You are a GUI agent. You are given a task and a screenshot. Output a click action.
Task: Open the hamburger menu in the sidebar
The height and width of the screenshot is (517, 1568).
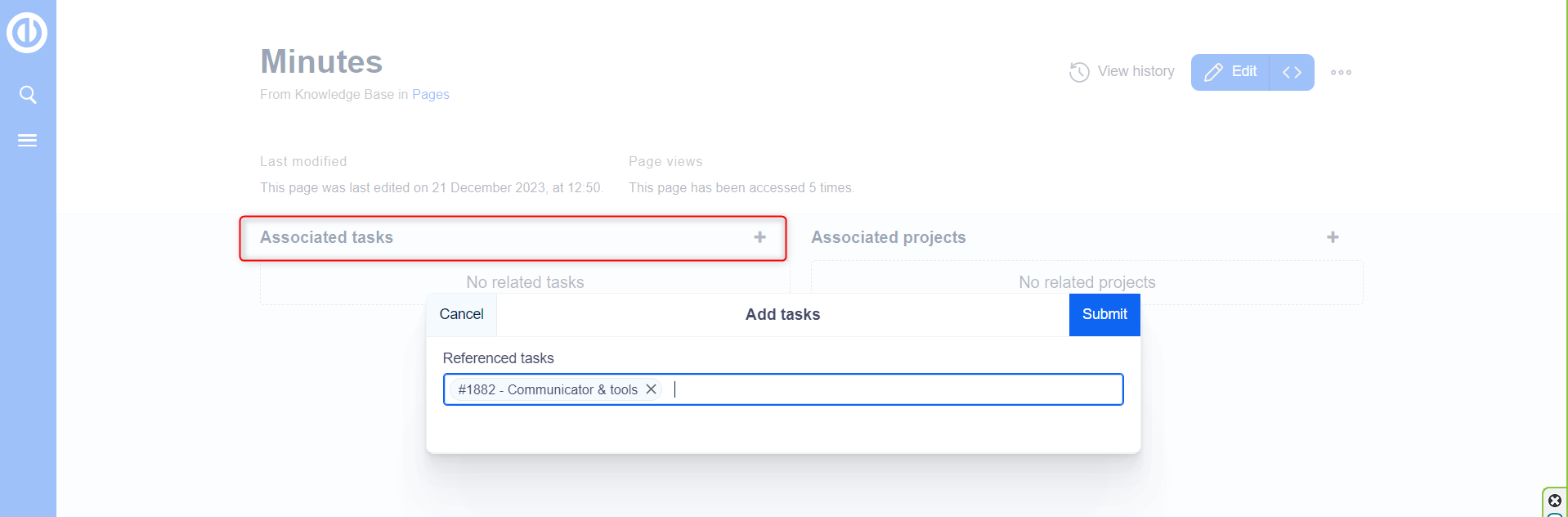(x=28, y=141)
